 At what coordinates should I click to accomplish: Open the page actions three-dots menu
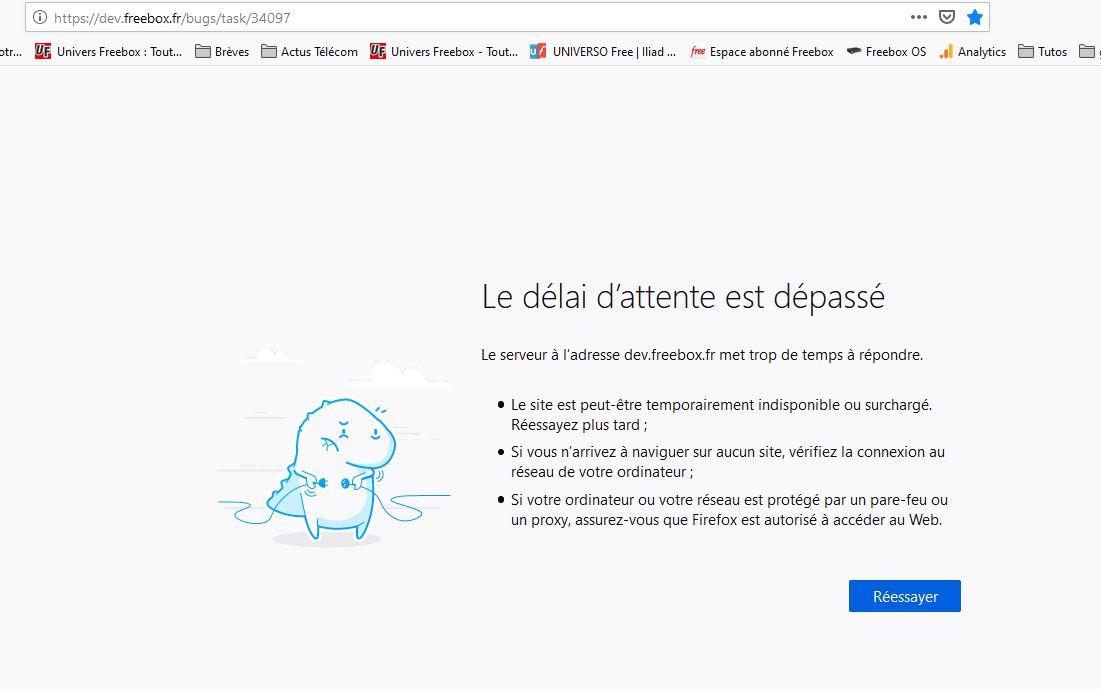(x=918, y=17)
